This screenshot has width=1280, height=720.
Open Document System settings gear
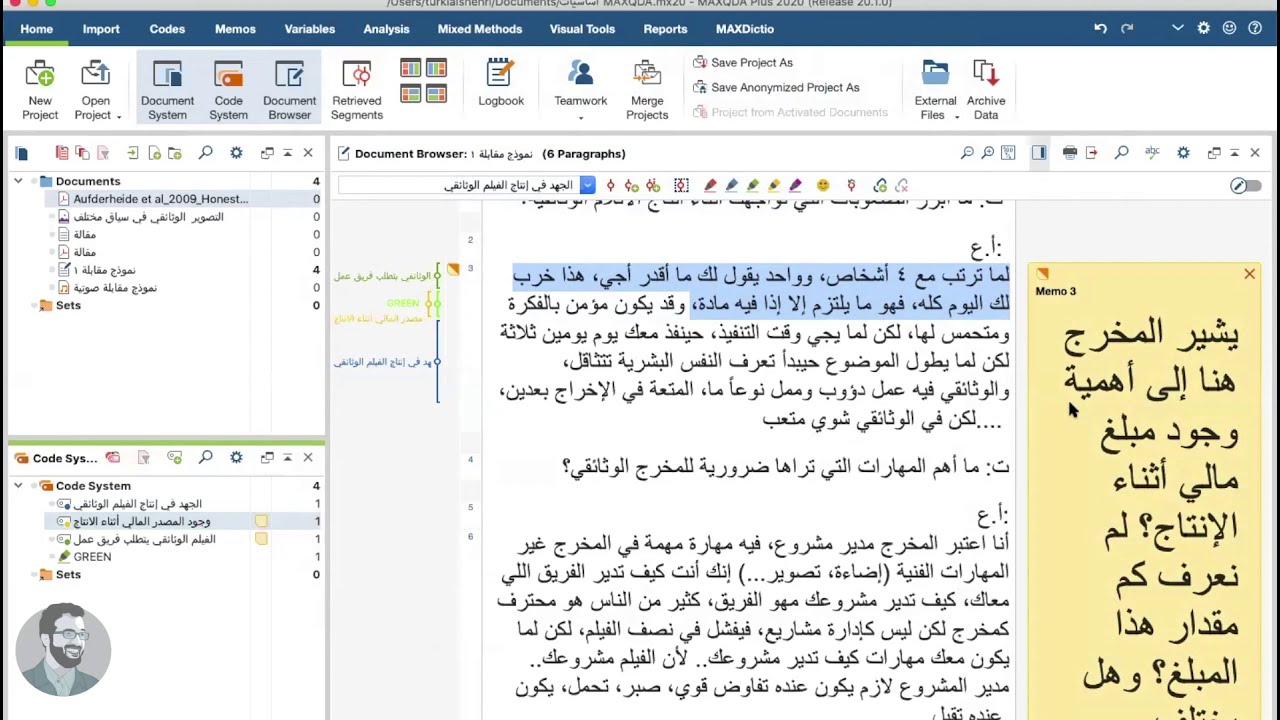(236, 153)
